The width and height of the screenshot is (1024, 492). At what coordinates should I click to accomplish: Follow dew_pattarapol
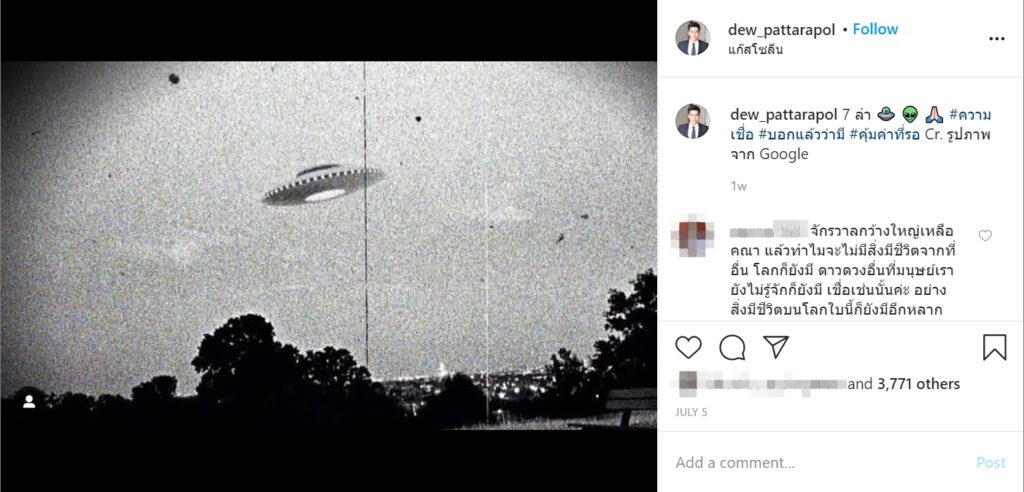pyautogui.click(x=875, y=29)
